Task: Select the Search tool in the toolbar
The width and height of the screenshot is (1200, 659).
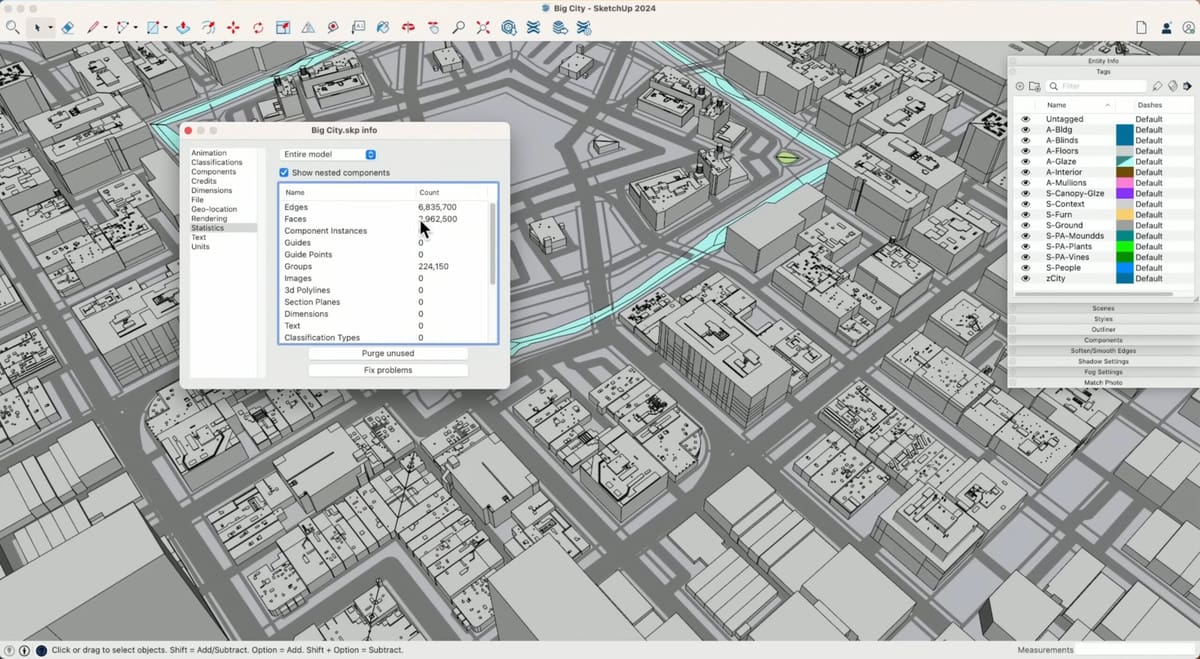Action: [12, 28]
